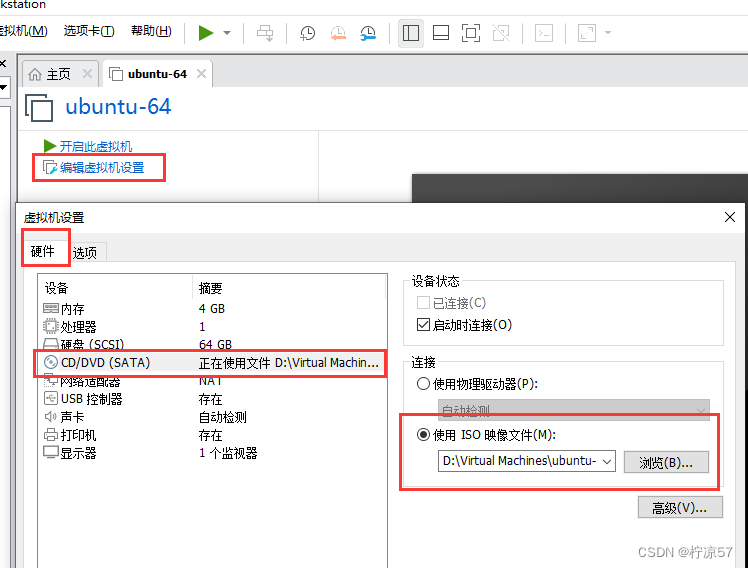748x568 pixels.
Task: Click the printer icon for 打印机
Action: [51, 434]
